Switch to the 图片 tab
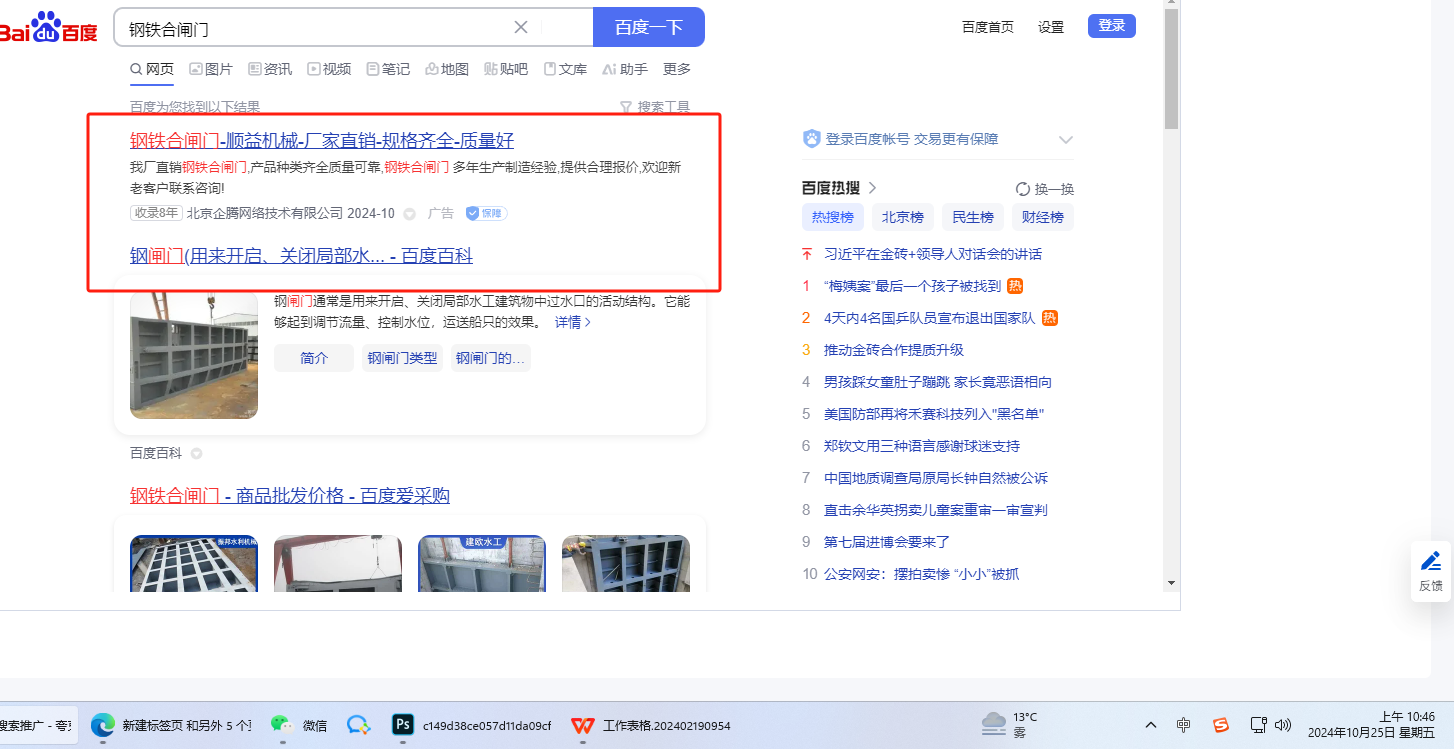 pyautogui.click(x=211, y=69)
